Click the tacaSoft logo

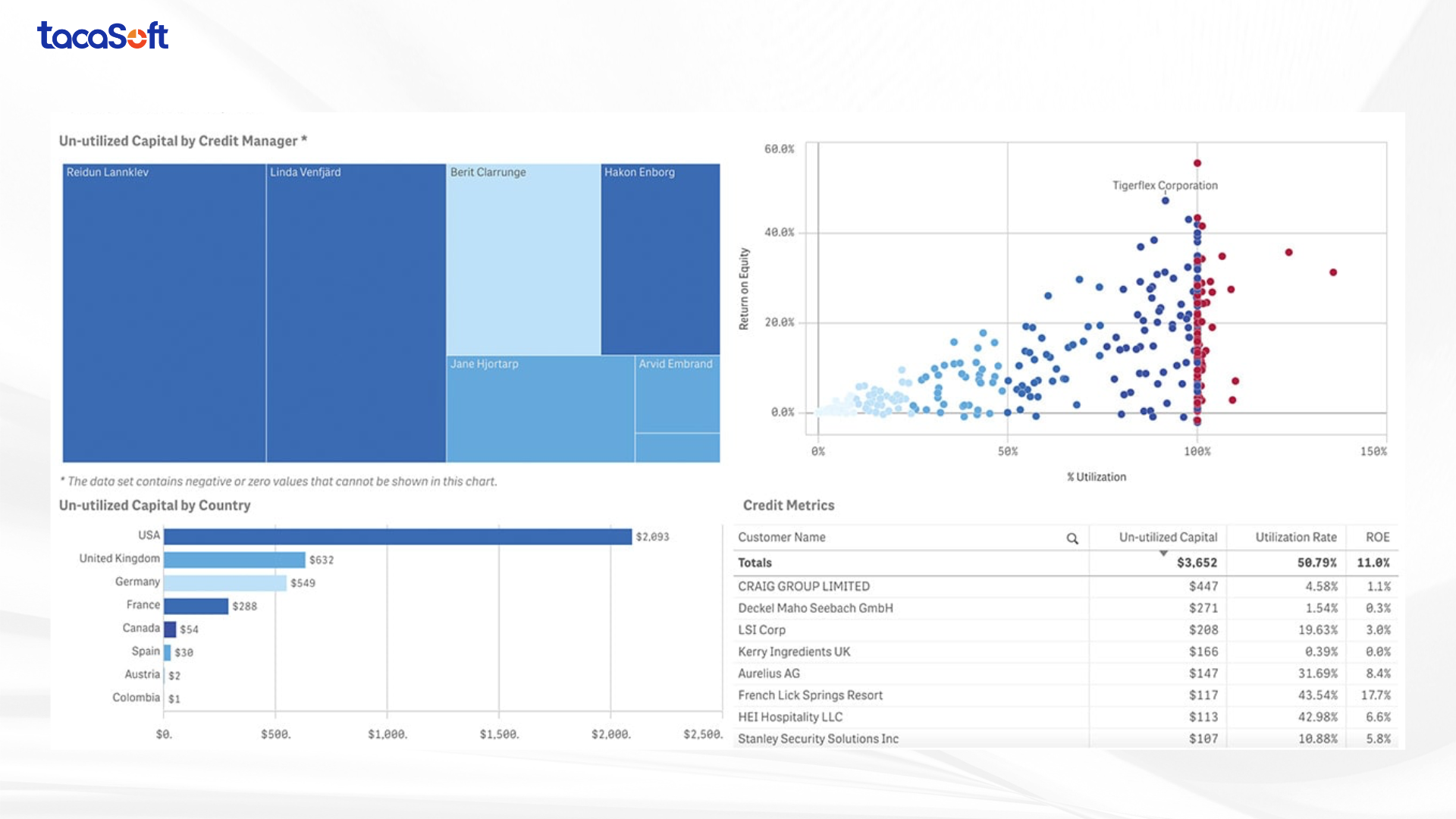(x=103, y=36)
